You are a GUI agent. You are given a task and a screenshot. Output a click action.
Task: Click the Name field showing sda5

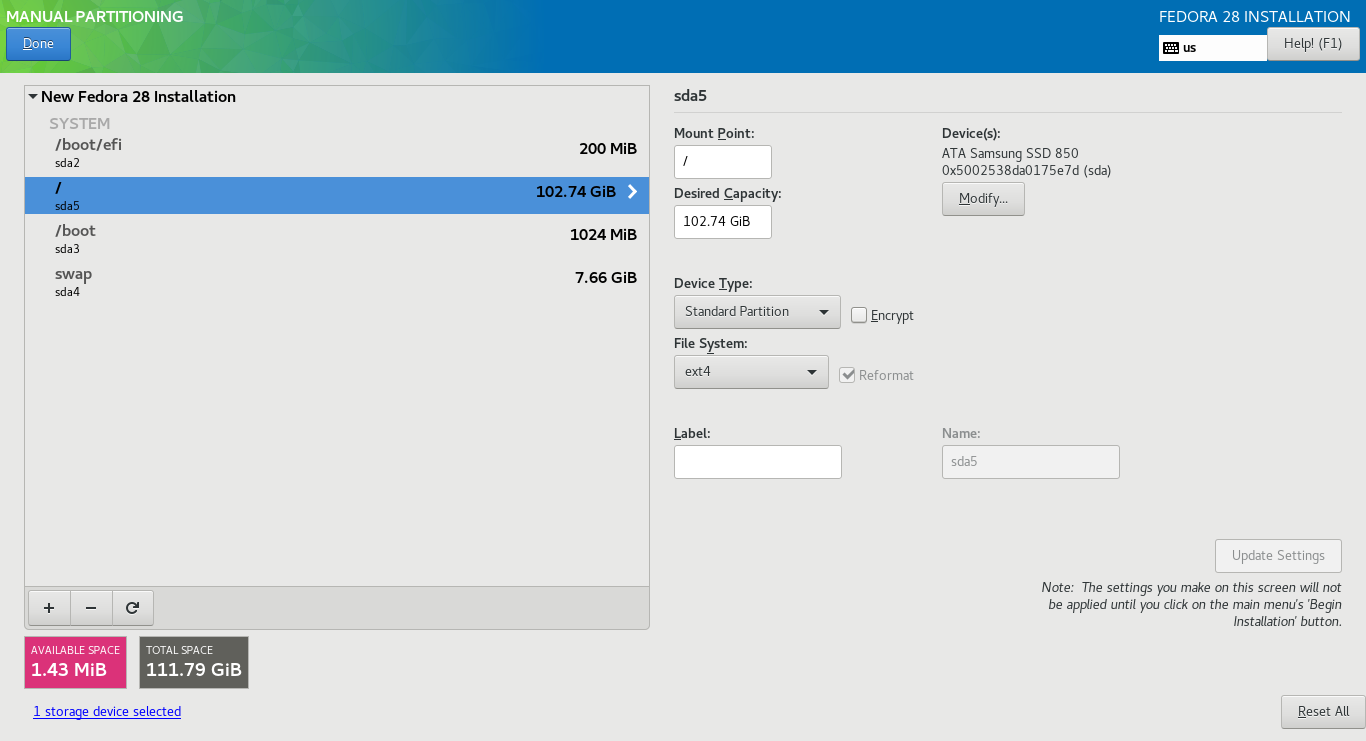(x=1031, y=462)
